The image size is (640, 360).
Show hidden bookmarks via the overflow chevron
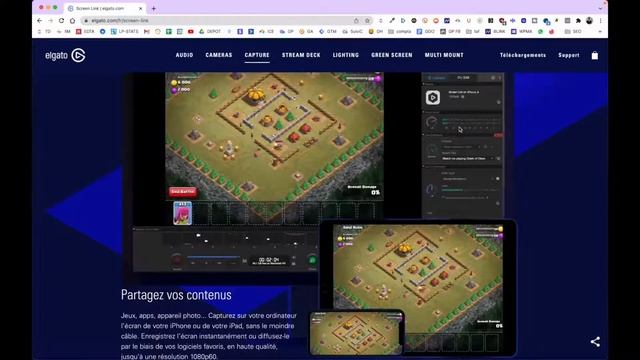600,31
